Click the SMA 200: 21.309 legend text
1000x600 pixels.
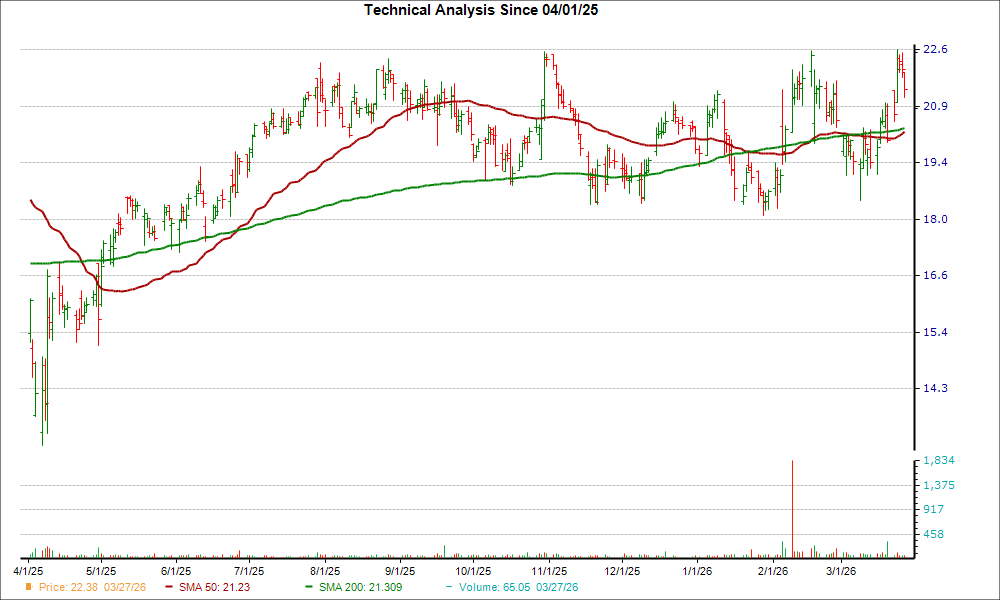click(x=360, y=588)
